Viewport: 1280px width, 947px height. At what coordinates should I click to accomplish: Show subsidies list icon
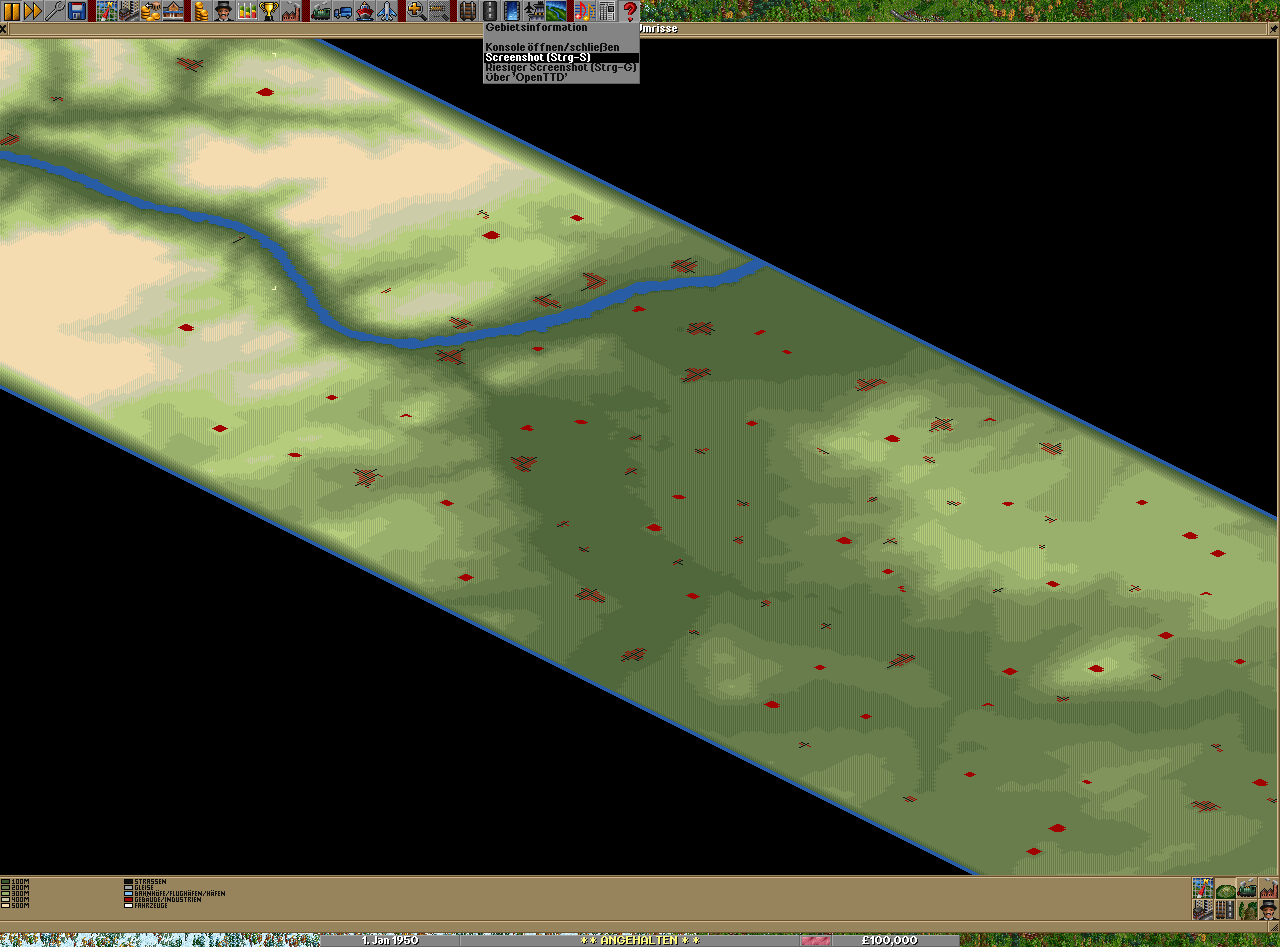point(153,11)
